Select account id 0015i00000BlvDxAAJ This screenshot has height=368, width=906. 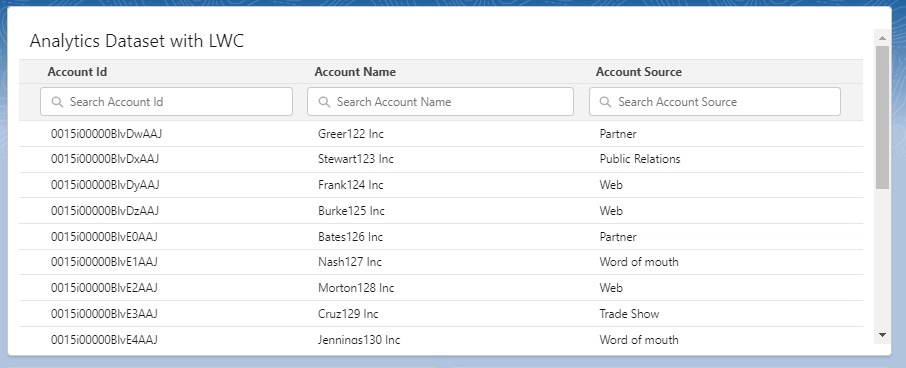(x=105, y=159)
